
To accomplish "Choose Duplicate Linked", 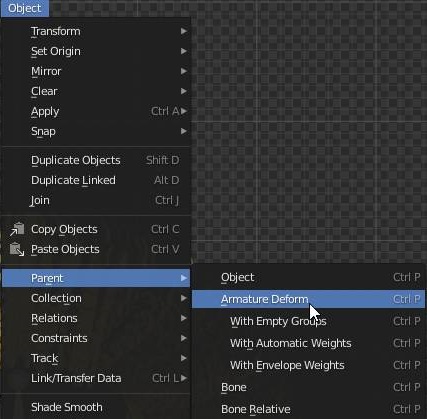I will point(96,180).
